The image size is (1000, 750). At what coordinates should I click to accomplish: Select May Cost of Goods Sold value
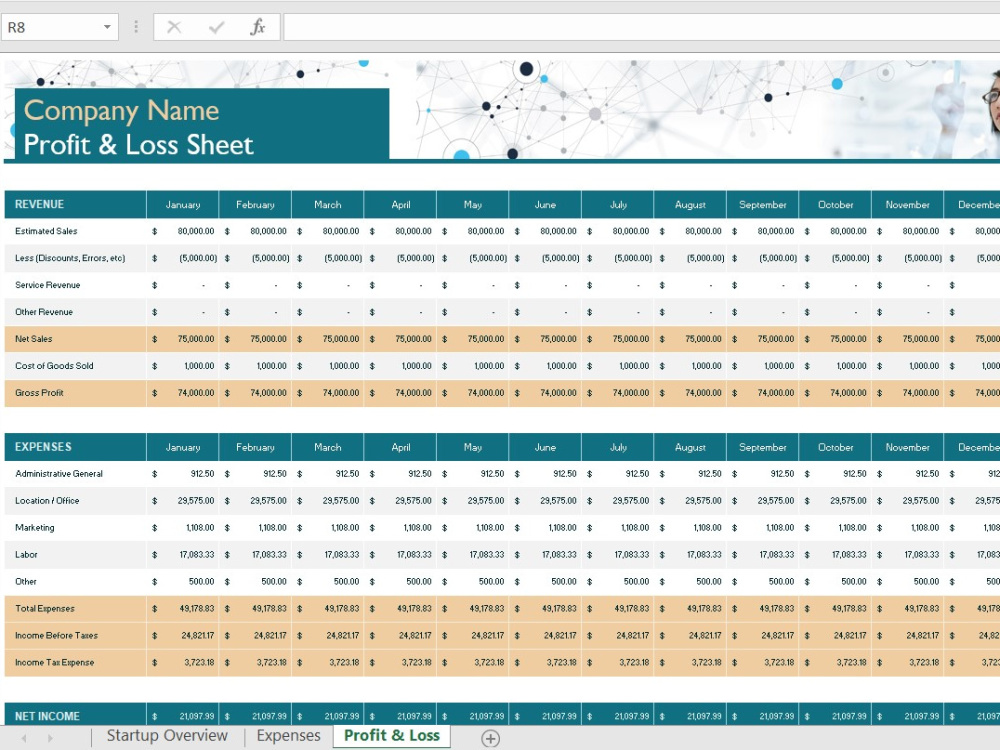point(473,365)
